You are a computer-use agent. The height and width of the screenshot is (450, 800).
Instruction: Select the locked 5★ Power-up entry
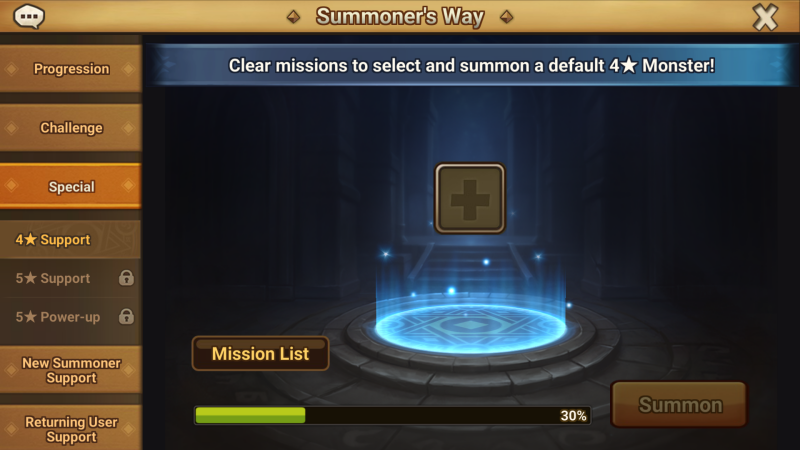[71, 317]
